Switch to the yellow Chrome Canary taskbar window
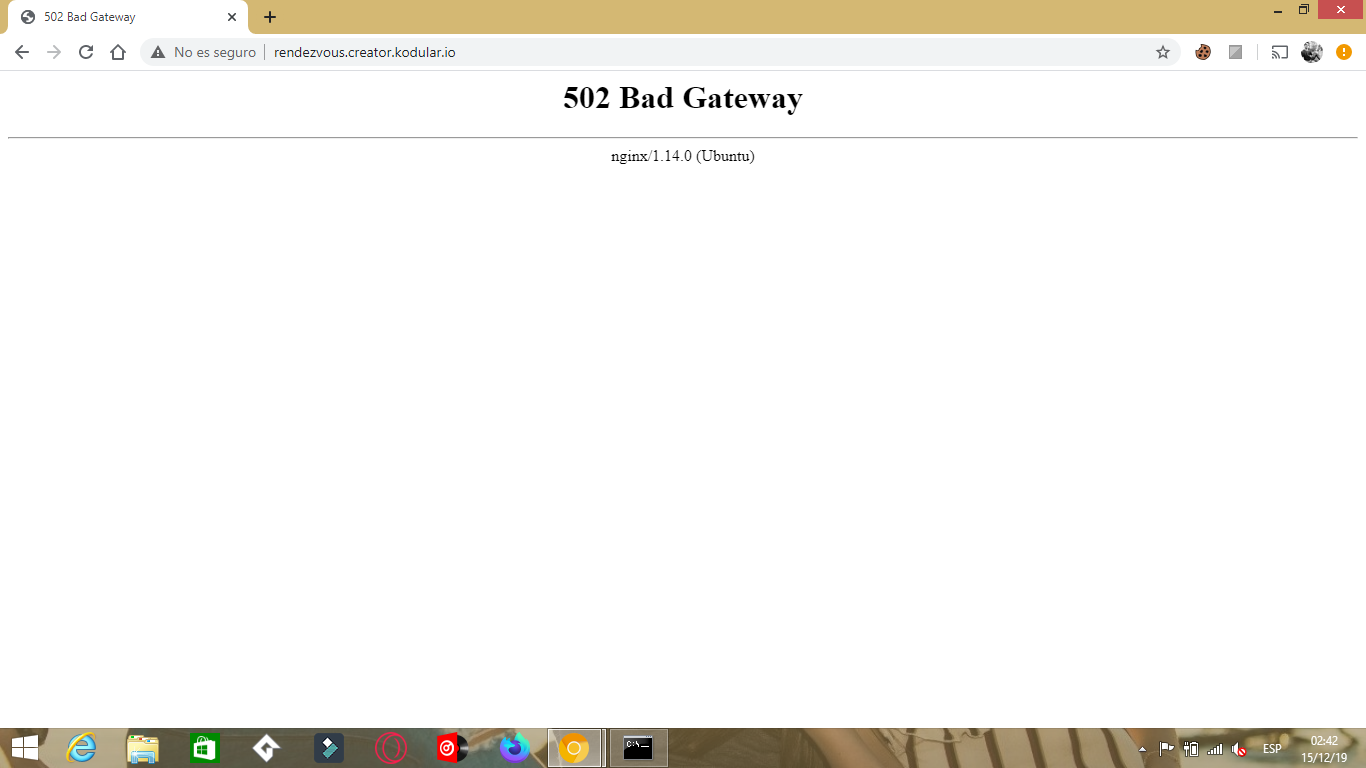This screenshot has width=1366, height=768. [x=575, y=748]
